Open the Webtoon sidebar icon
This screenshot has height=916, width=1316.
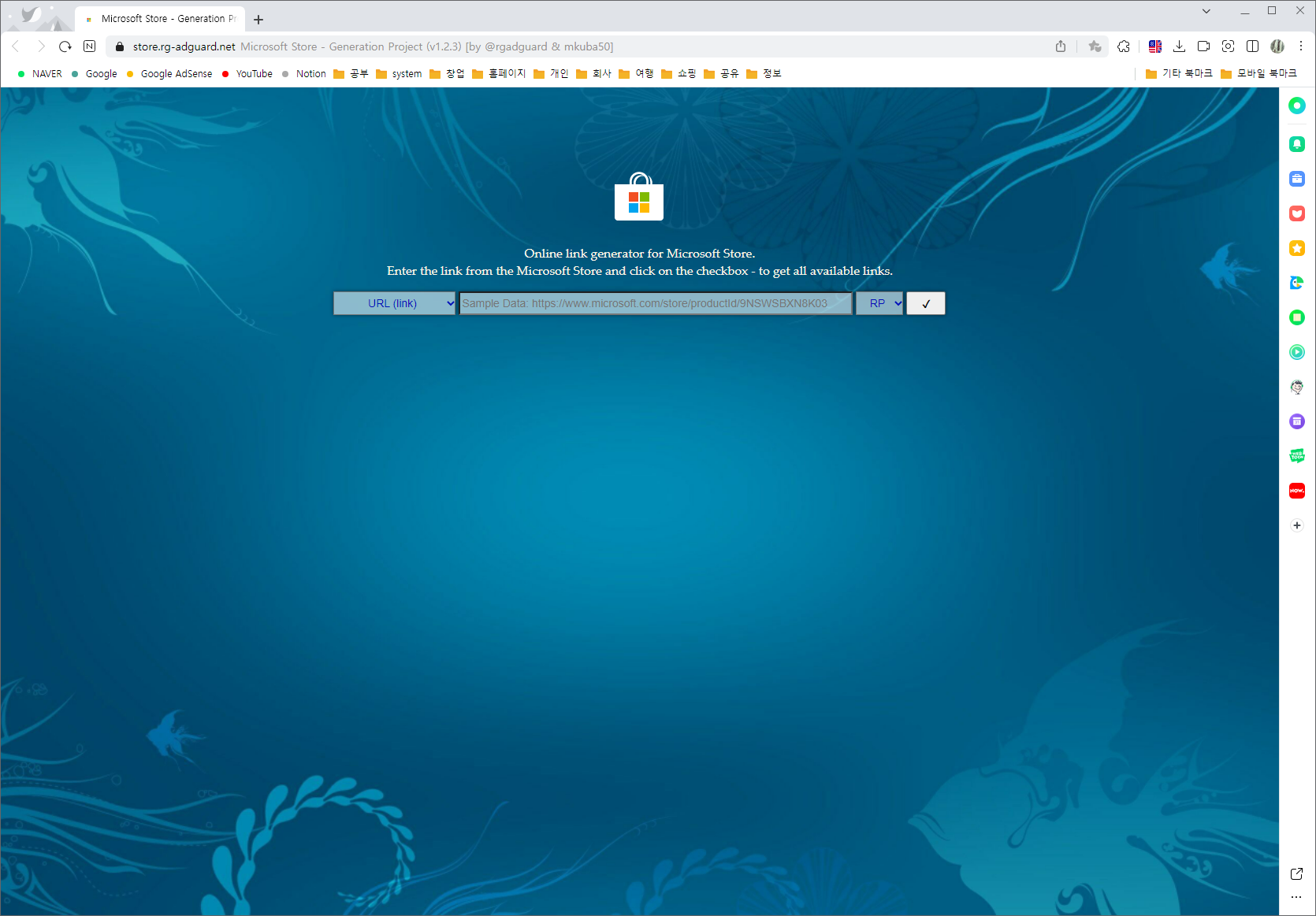click(1297, 456)
